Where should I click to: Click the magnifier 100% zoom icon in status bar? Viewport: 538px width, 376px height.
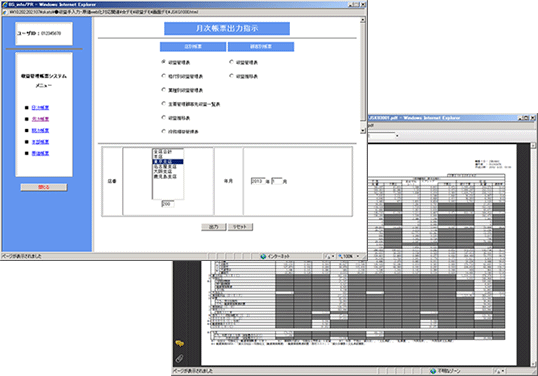coord(340,256)
